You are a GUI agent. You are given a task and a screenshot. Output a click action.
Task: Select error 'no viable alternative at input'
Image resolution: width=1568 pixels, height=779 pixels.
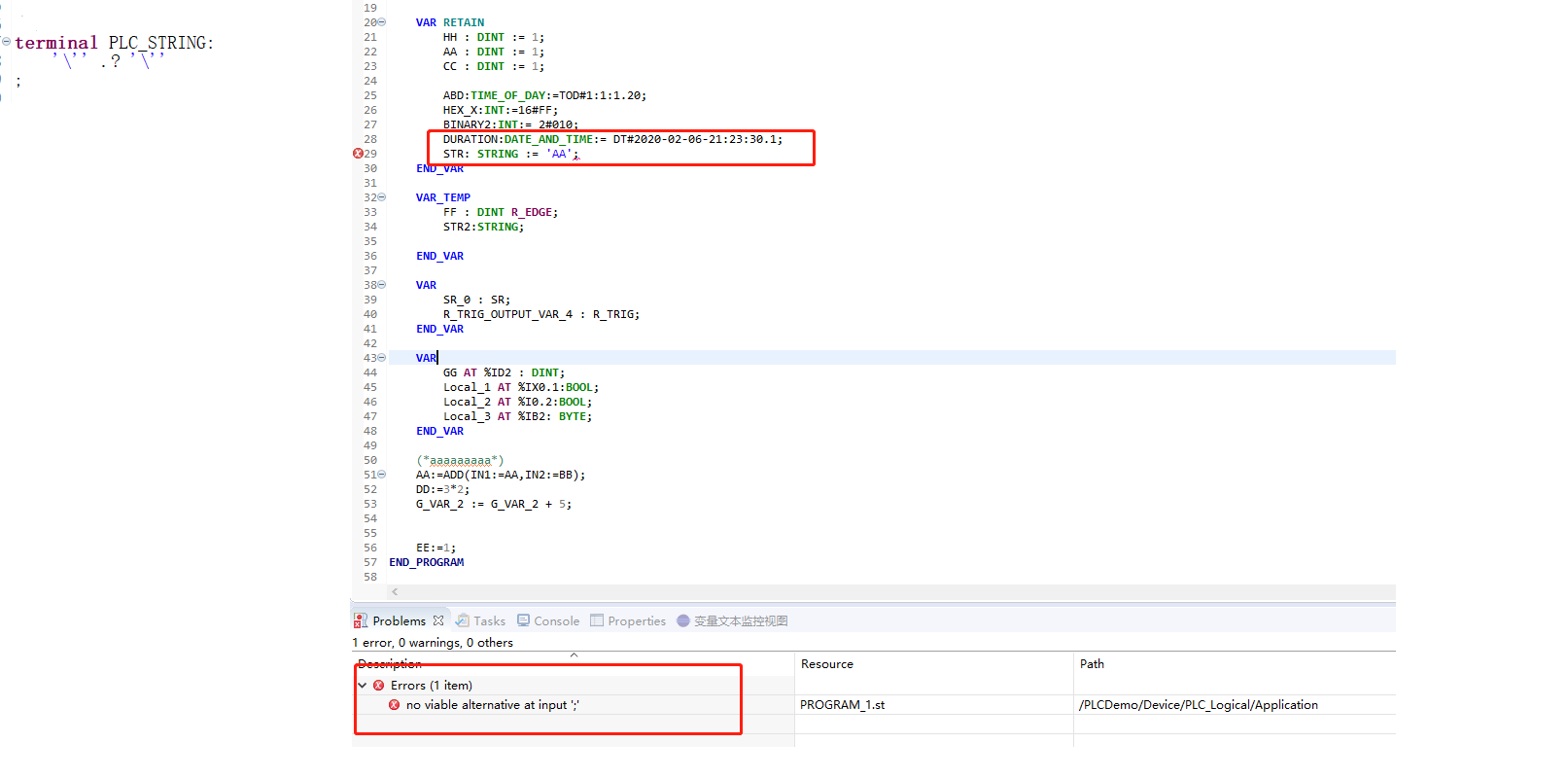click(x=492, y=705)
